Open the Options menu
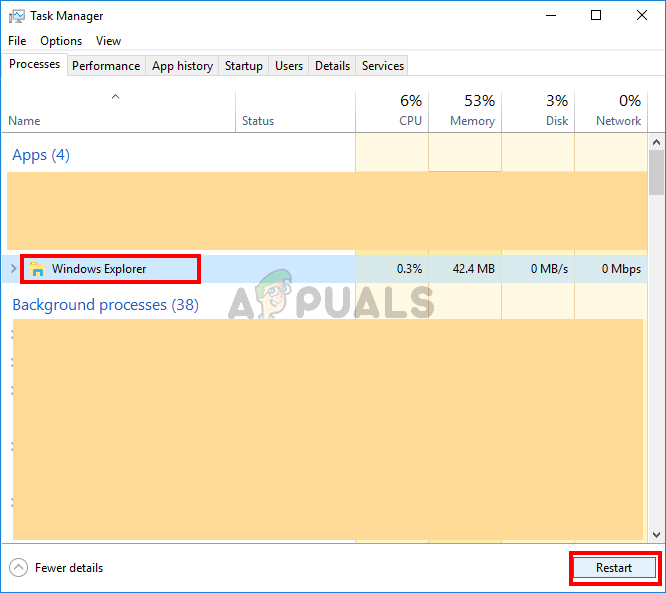Screen dimensions: 666x593 coord(61,41)
